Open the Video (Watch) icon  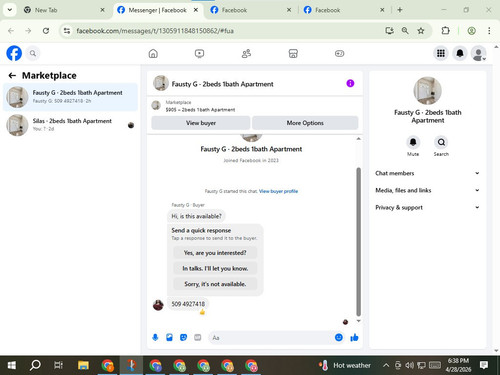(199, 53)
